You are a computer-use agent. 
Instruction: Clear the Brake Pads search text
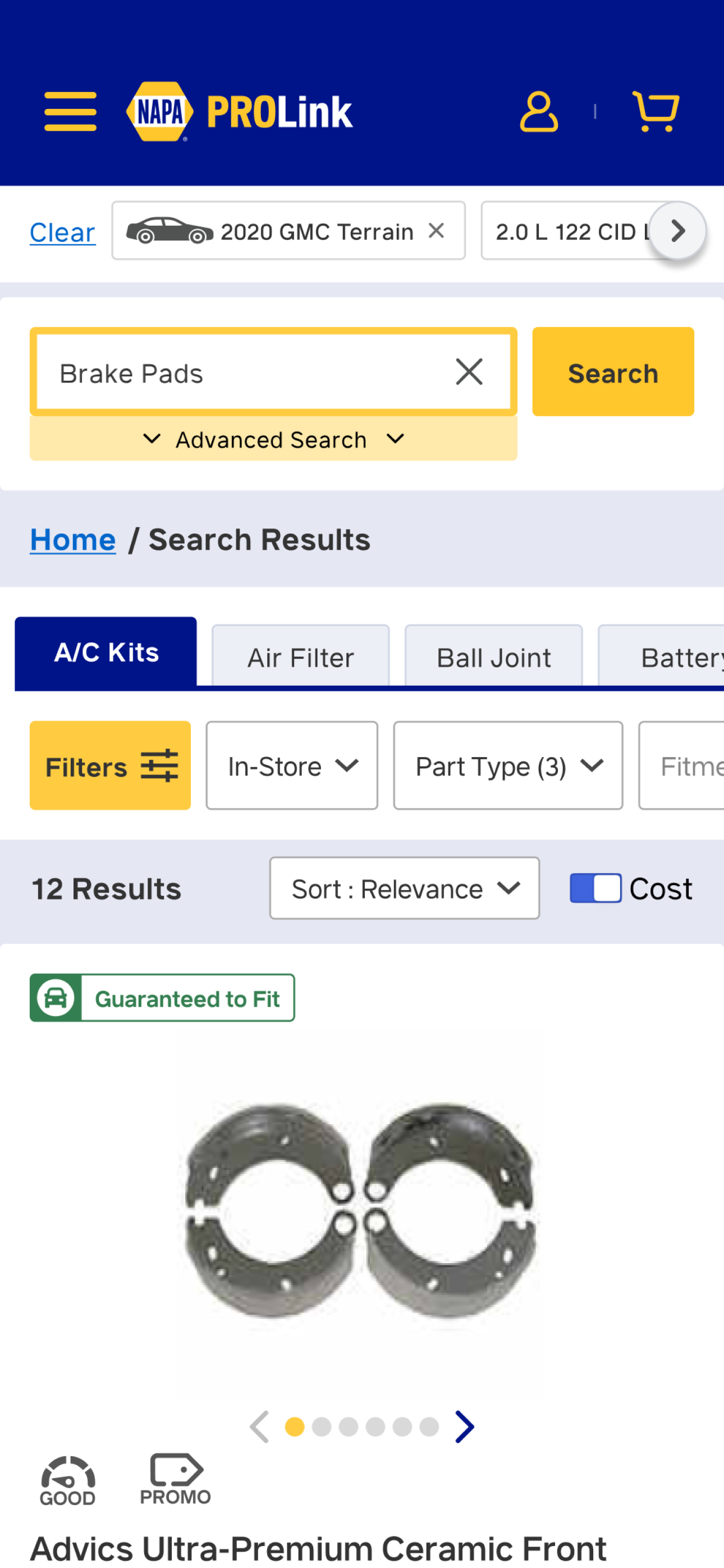click(x=469, y=372)
